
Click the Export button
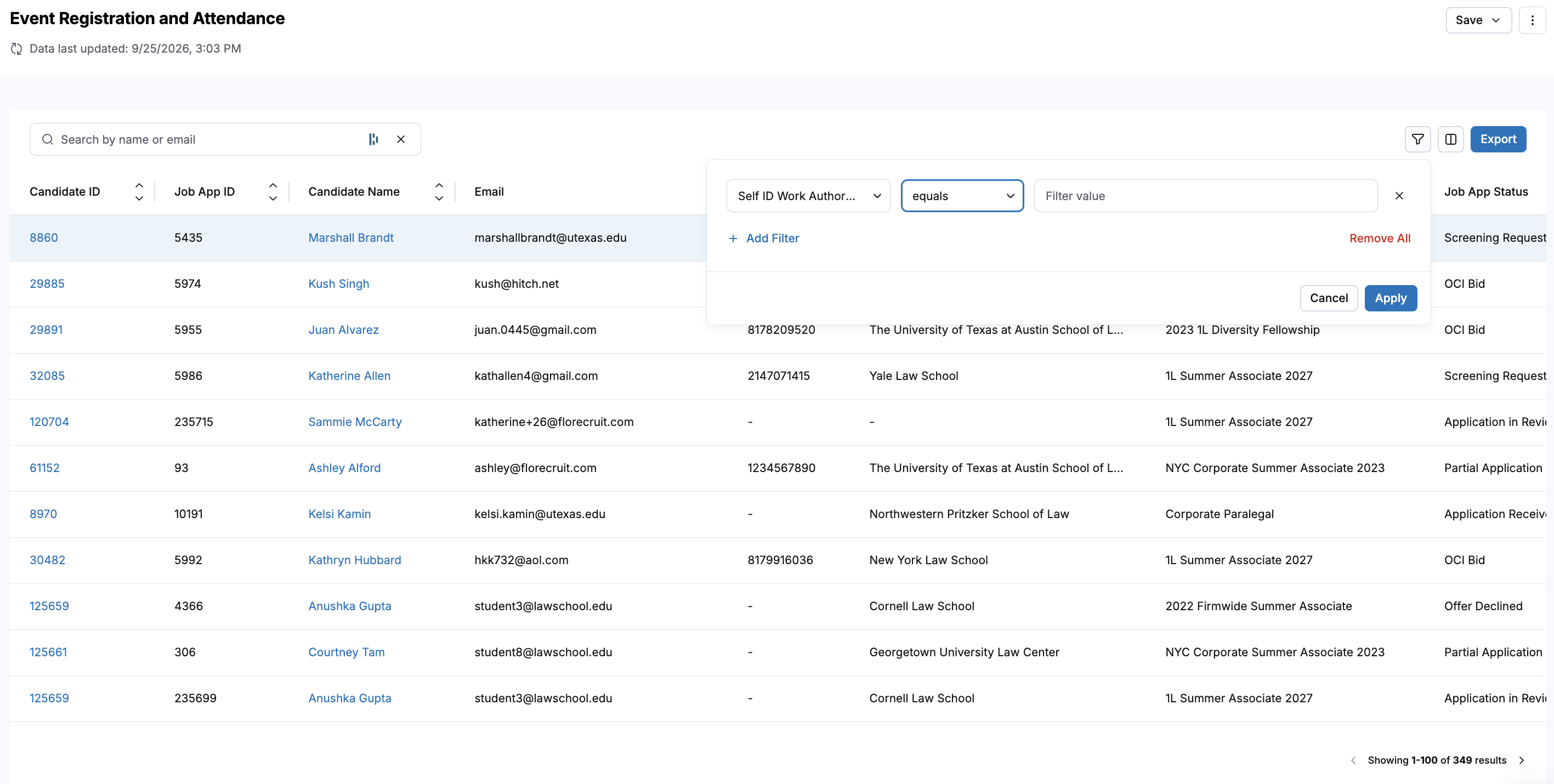(x=1499, y=139)
